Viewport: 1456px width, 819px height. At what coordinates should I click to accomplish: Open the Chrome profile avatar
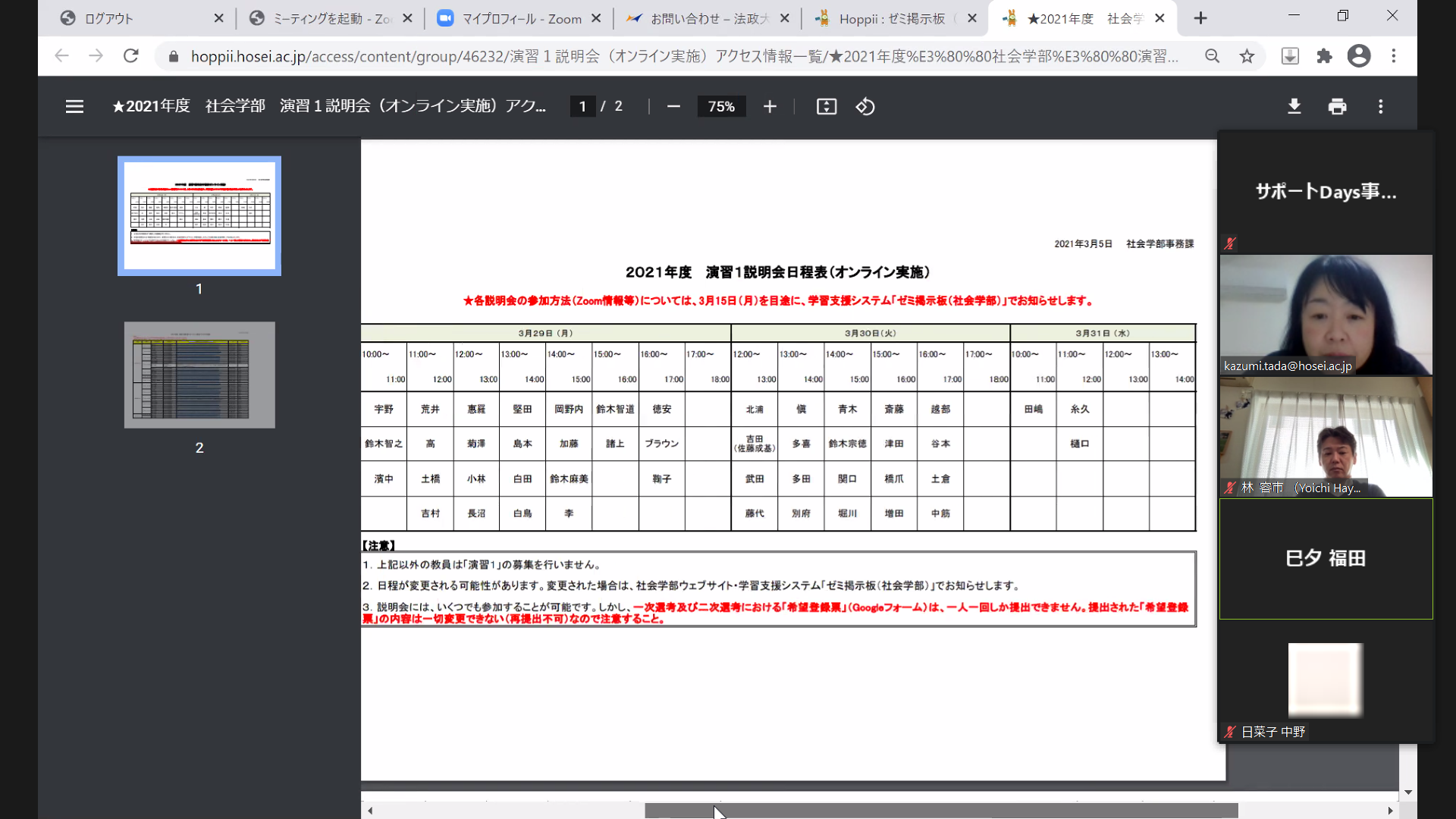[x=1359, y=56]
